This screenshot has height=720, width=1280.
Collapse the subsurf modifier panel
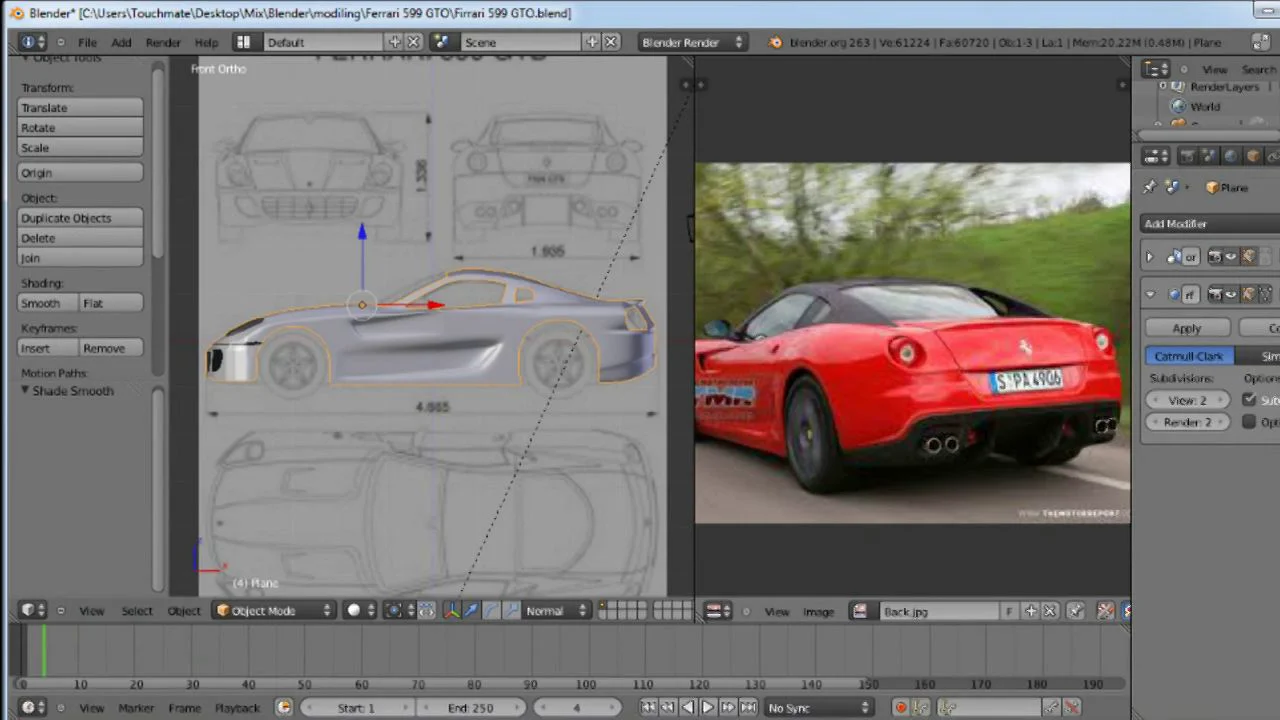point(1150,294)
